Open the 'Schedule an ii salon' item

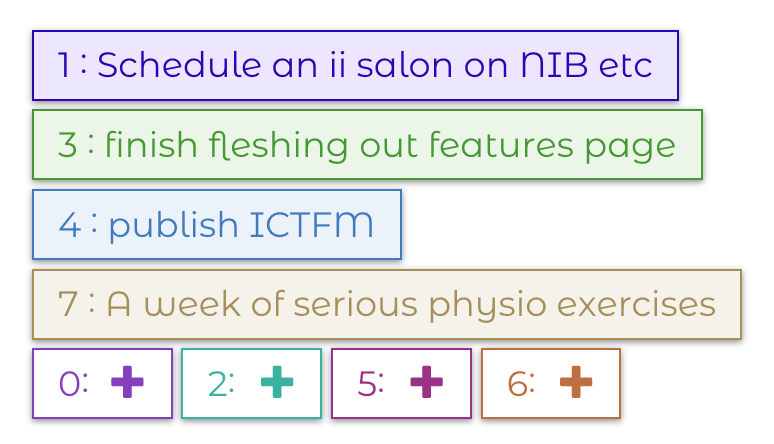355,66
